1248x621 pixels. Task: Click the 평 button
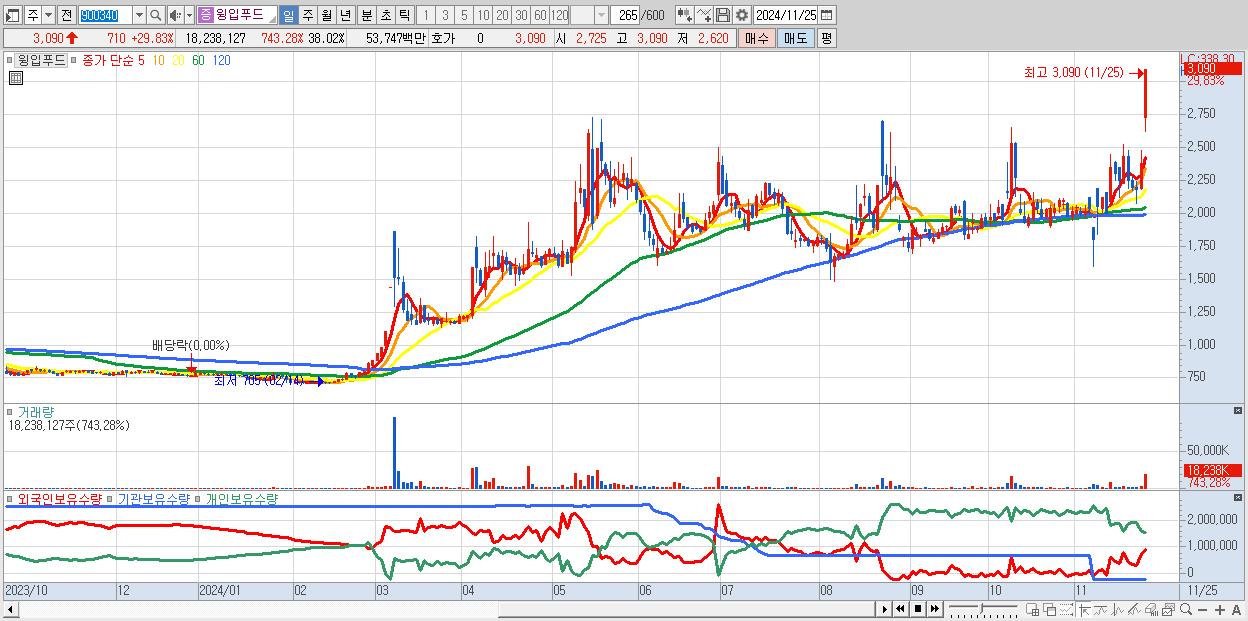[x=826, y=38]
